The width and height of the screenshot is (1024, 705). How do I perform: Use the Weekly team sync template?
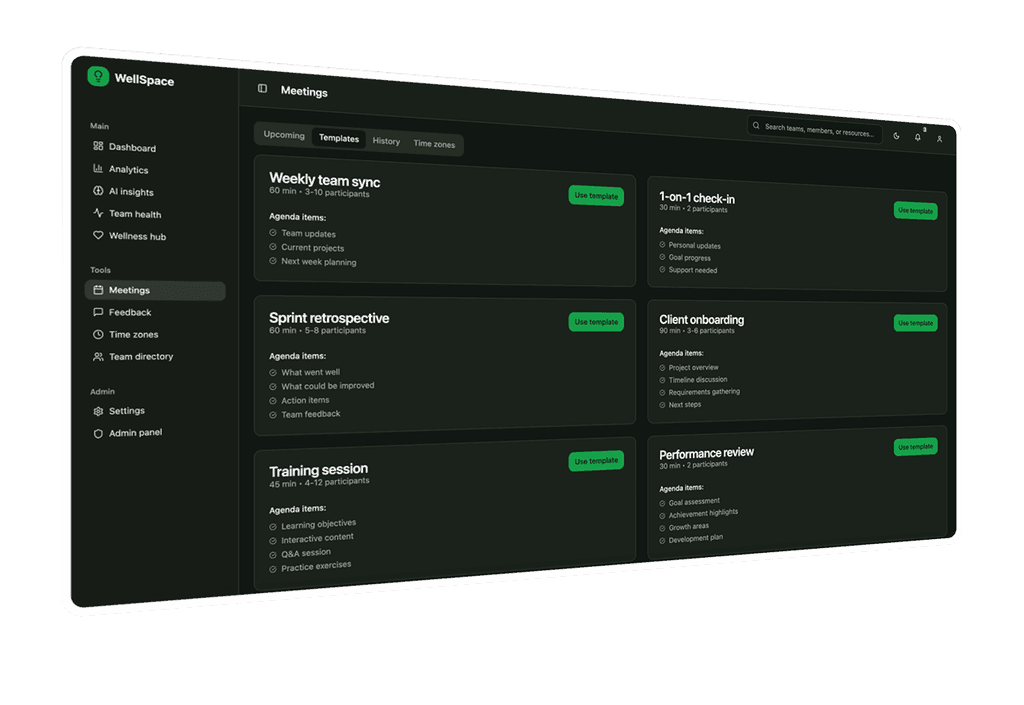pos(596,196)
